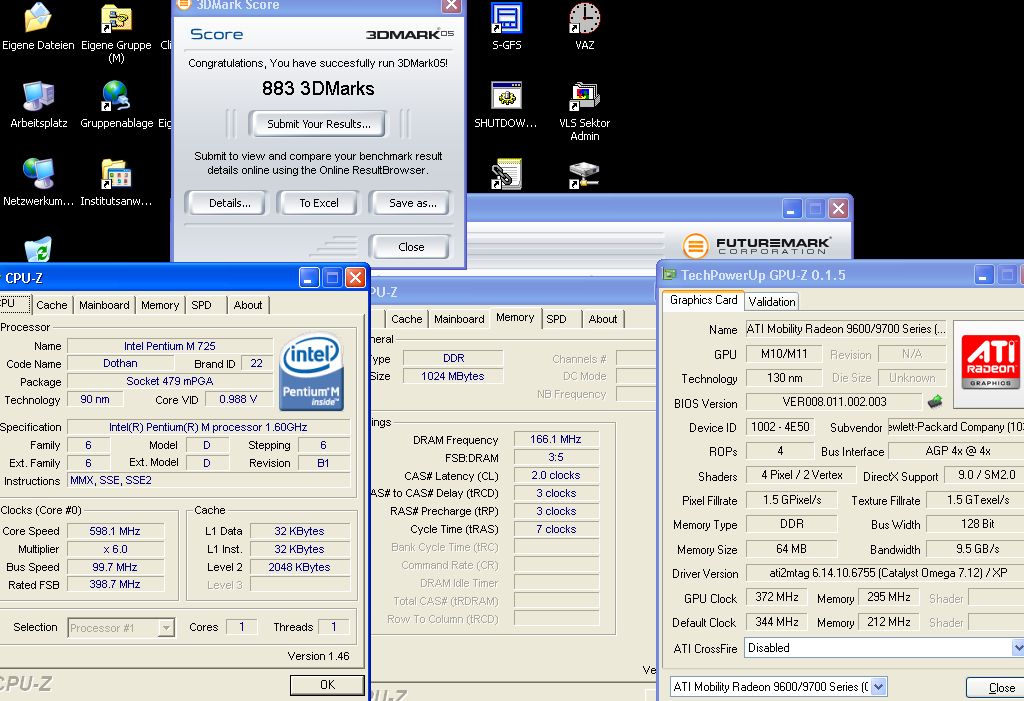
Task: Open the SPD tab in the rear CPU-Z window
Action: coord(556,319)
